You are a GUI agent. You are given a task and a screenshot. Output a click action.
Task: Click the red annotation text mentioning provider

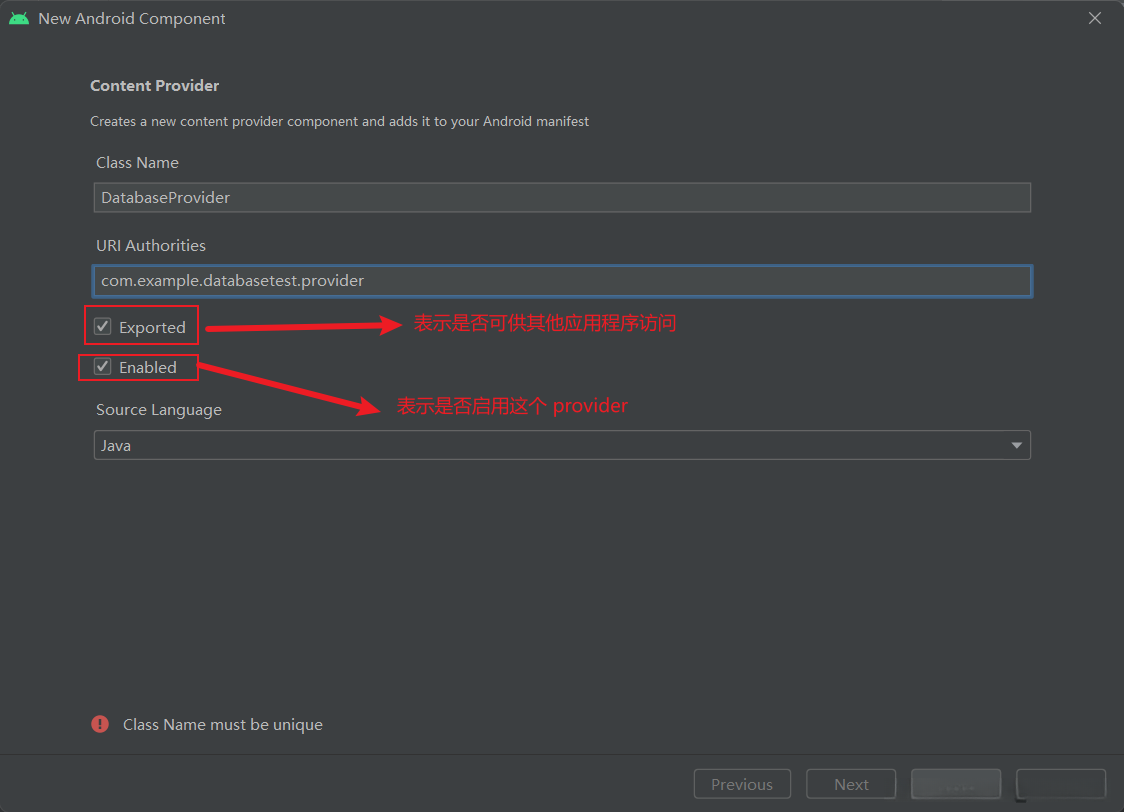click(512, 405)
